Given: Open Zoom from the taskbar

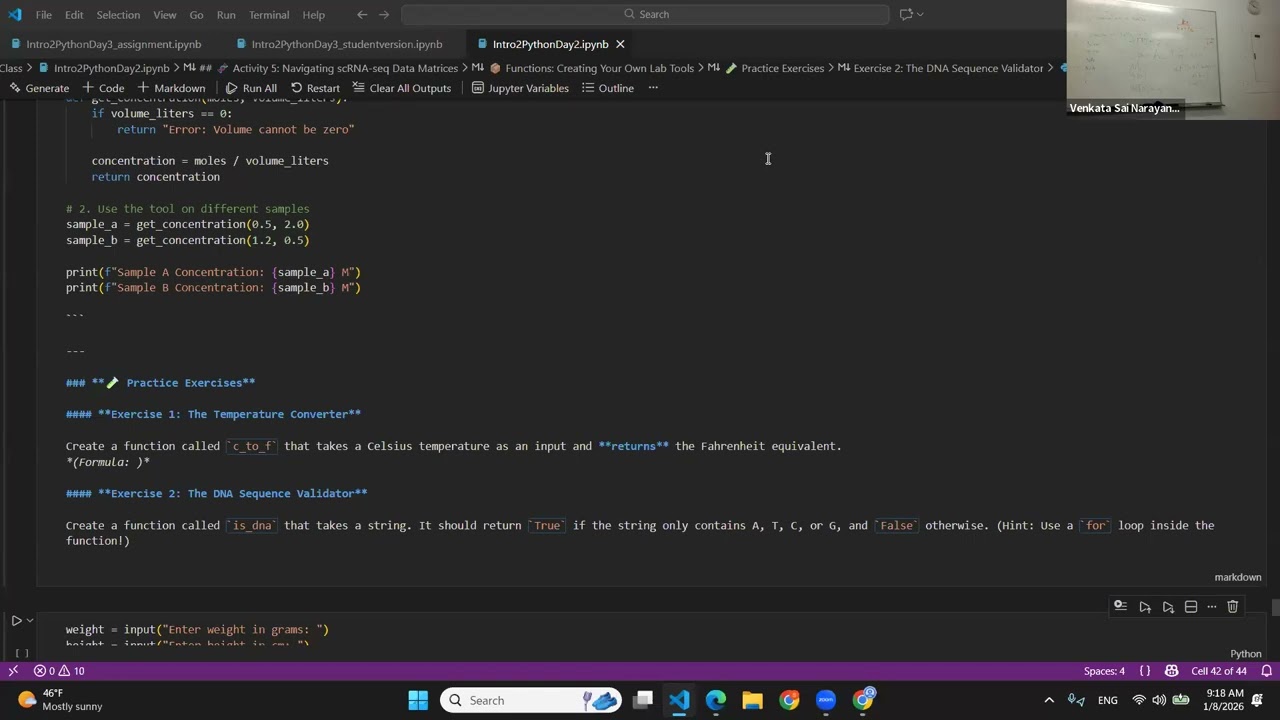Looking at the screenshot, I should tap(826, 700).
